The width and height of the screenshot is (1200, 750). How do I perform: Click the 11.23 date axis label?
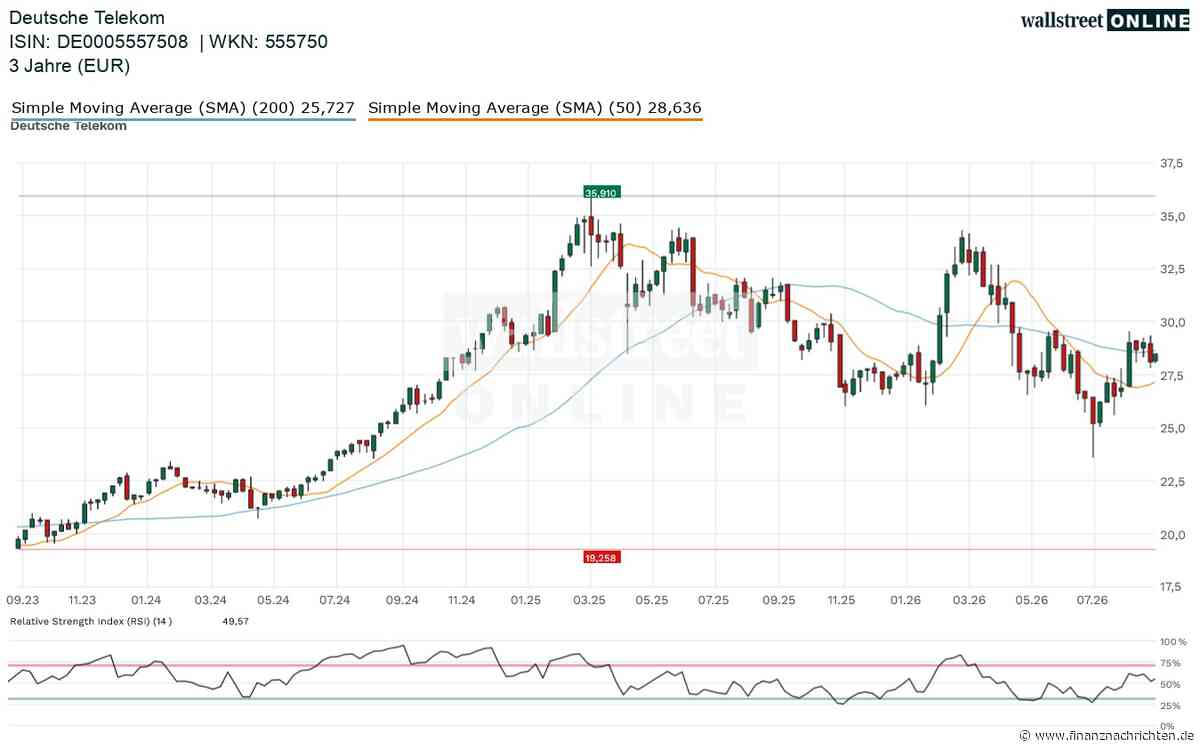(82, 600)
